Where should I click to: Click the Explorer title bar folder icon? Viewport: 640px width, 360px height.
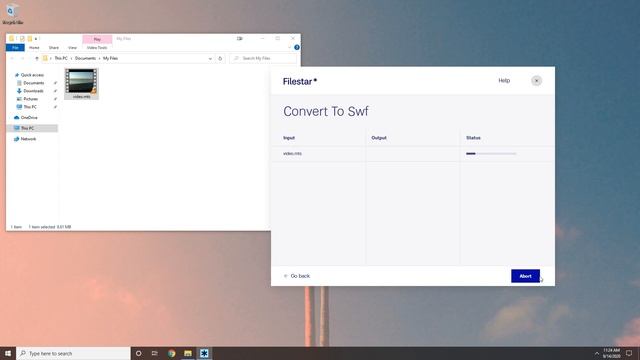point(11,39)
